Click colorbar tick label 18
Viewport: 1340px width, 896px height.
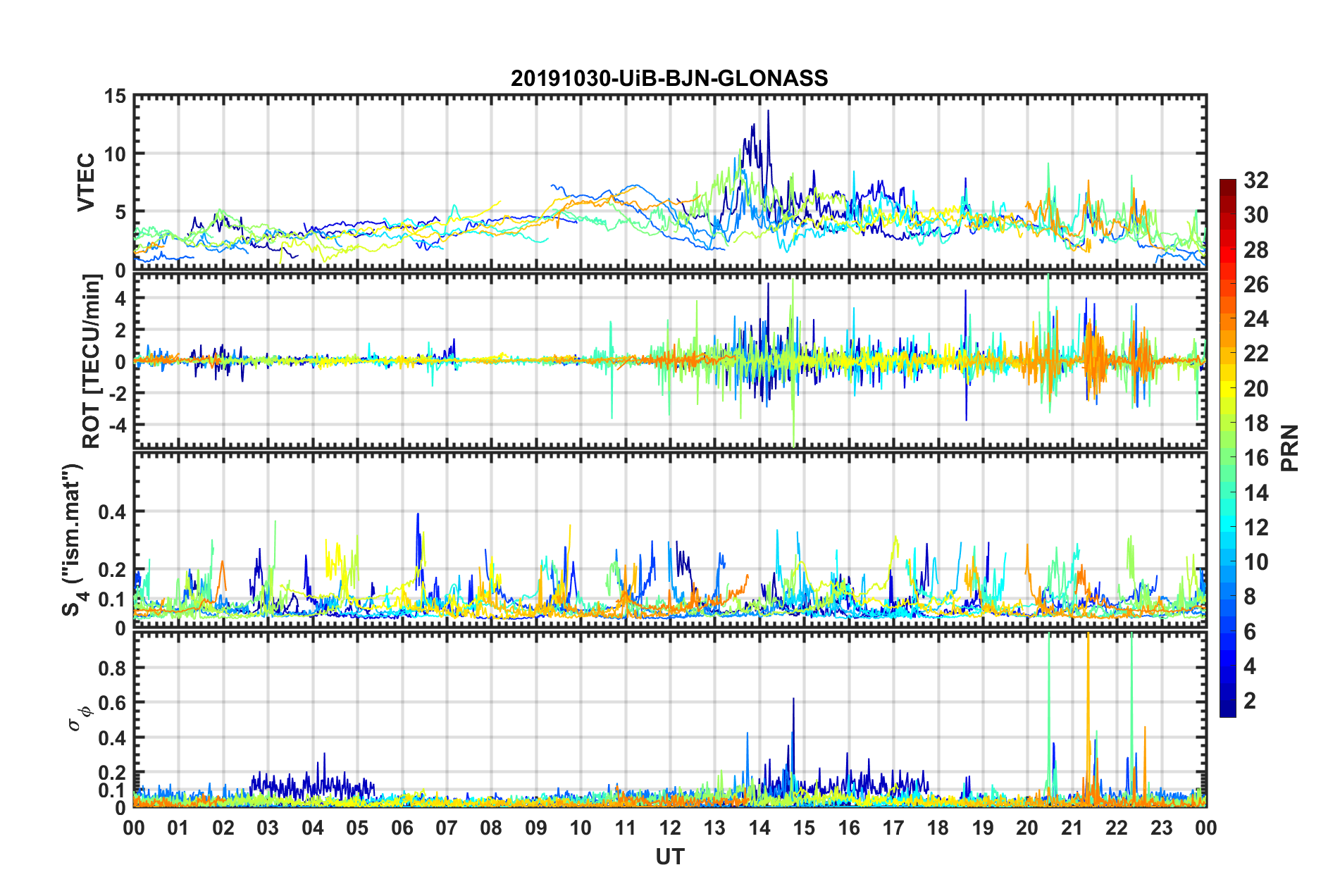pyautogui.click(x=1256, y=423)
